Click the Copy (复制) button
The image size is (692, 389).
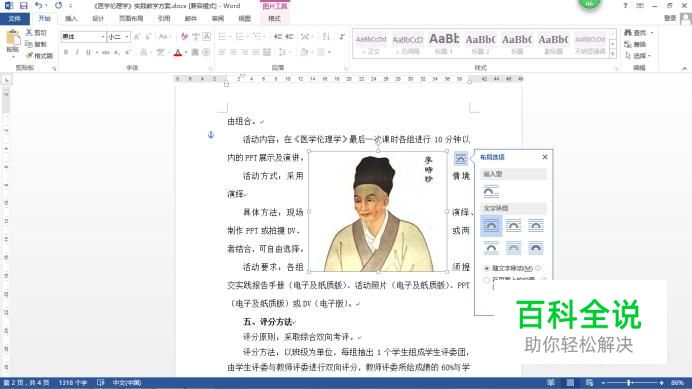[x=36, y=44]
